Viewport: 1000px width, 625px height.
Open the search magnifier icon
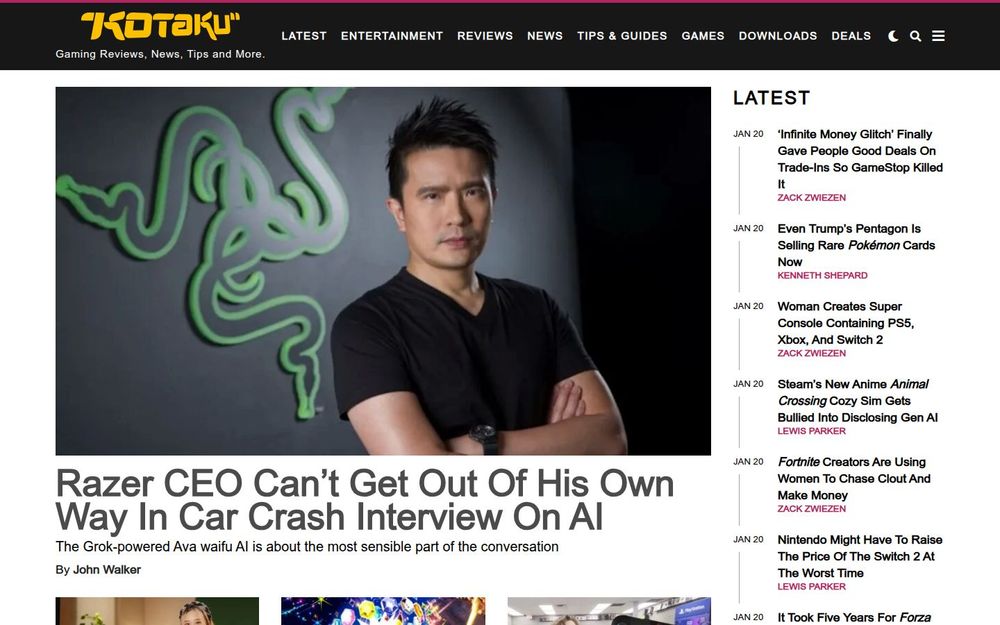(915, 36)
